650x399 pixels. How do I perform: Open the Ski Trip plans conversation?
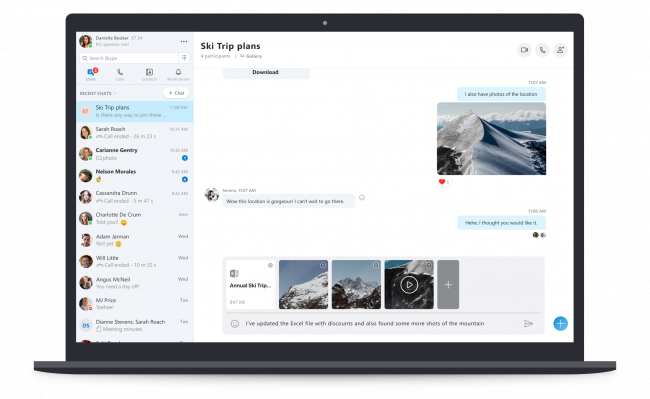(135, 111)
